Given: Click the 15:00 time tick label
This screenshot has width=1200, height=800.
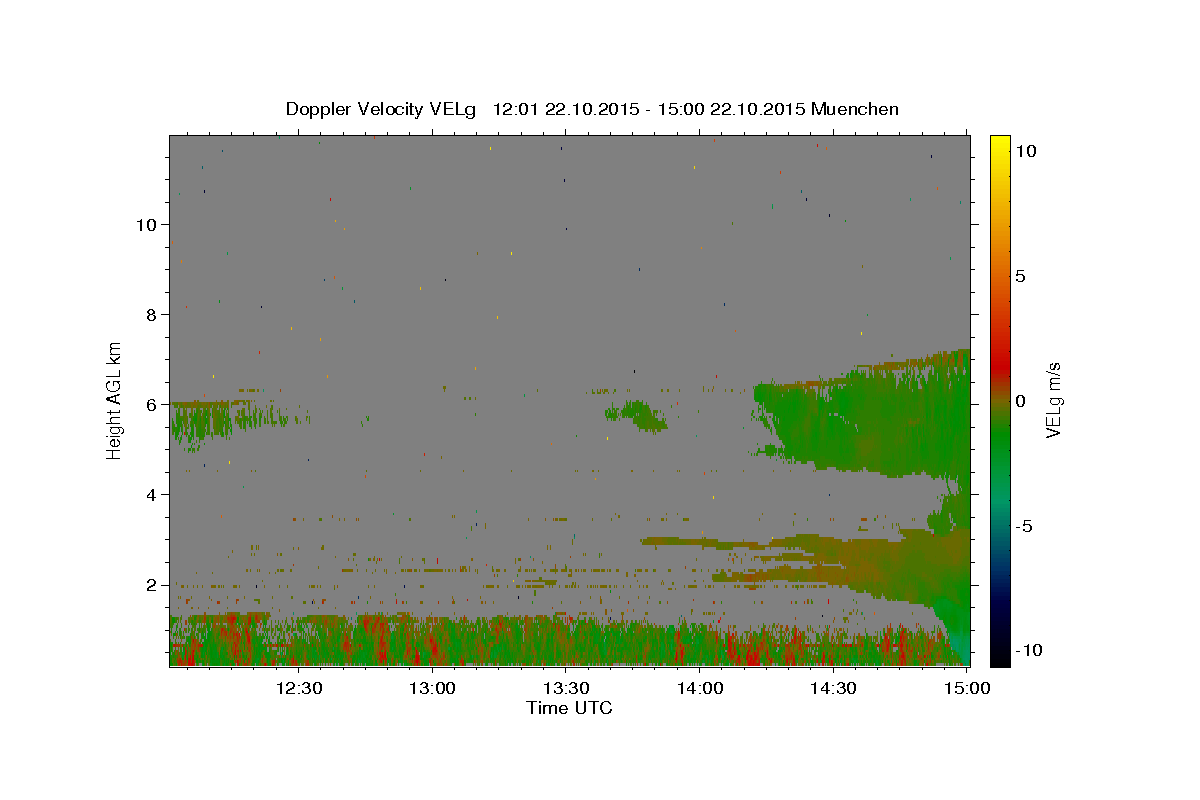Looking at the screenshot, I should pos(967,689).
